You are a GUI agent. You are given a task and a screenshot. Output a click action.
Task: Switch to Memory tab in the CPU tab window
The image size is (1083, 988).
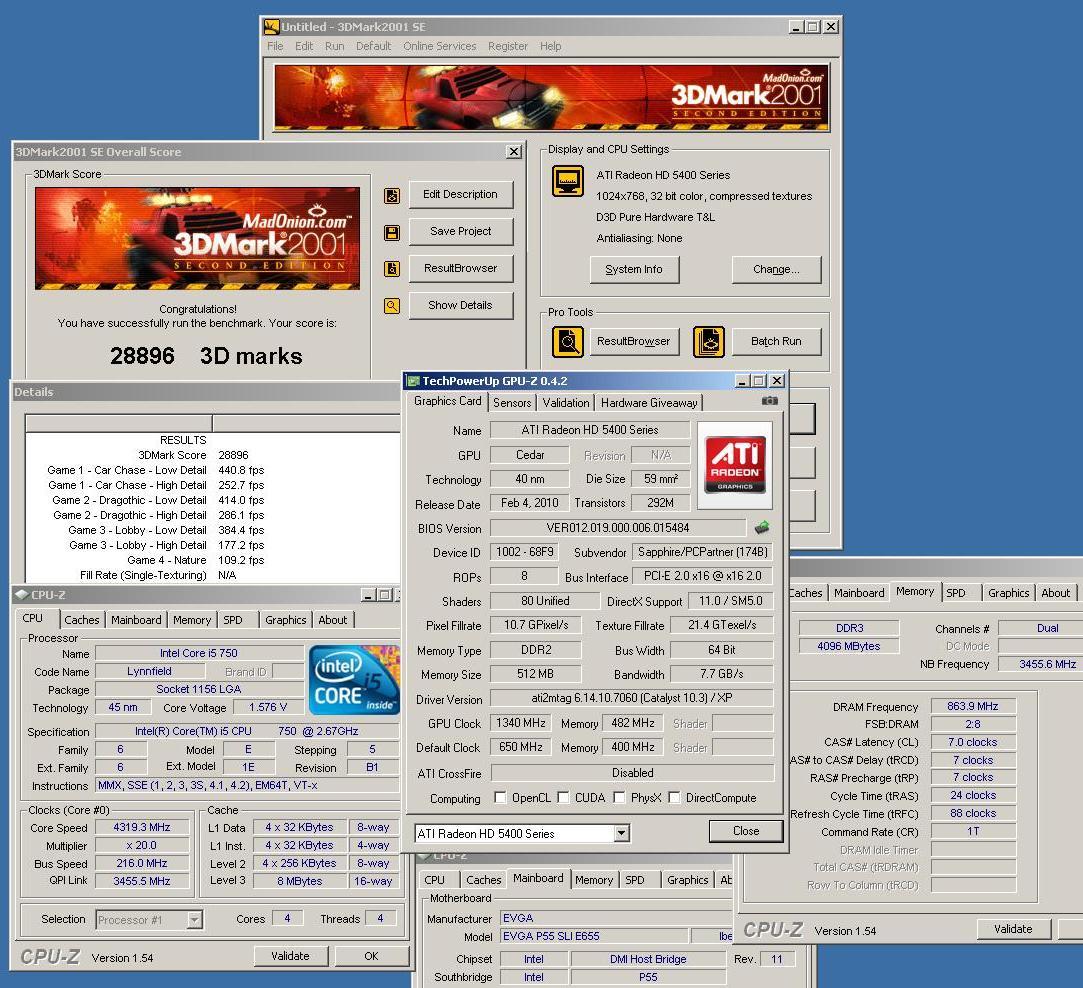click(192, 620)
